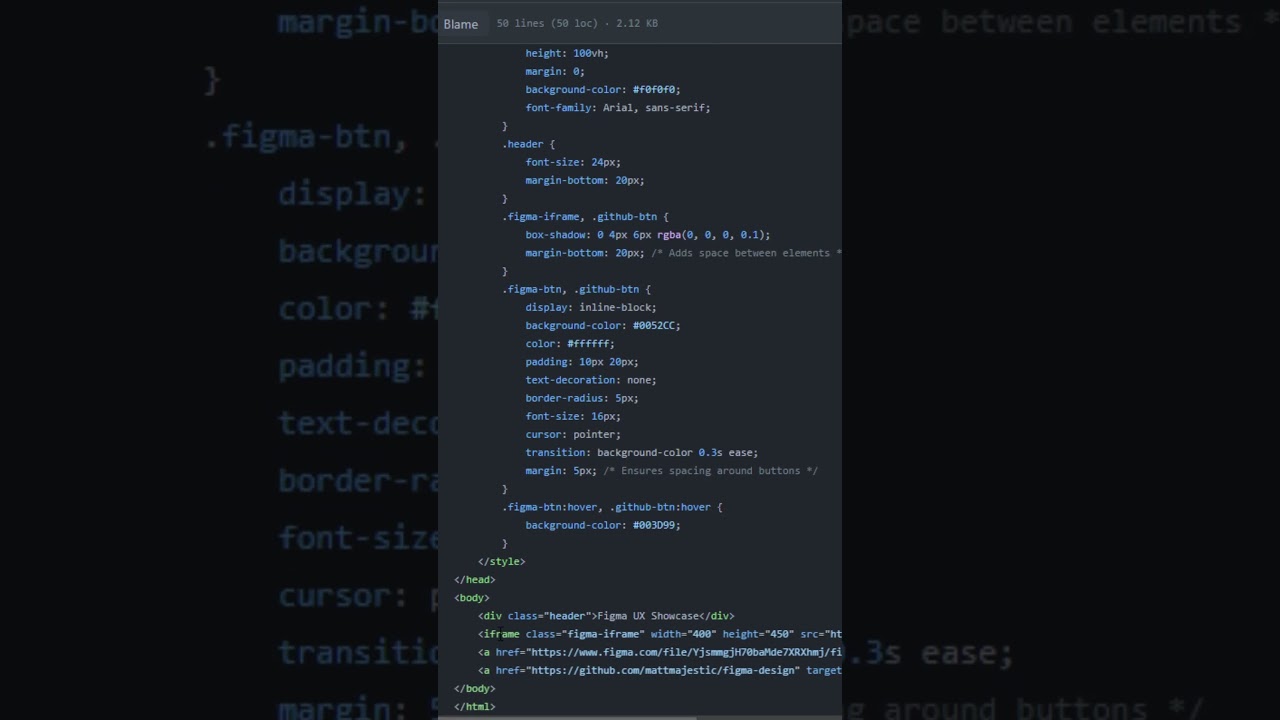1280x720 pixels.
Task: Click the '.figma-btn:hover, .github-btn:hover {' line
Action: (x=612, y=507)
